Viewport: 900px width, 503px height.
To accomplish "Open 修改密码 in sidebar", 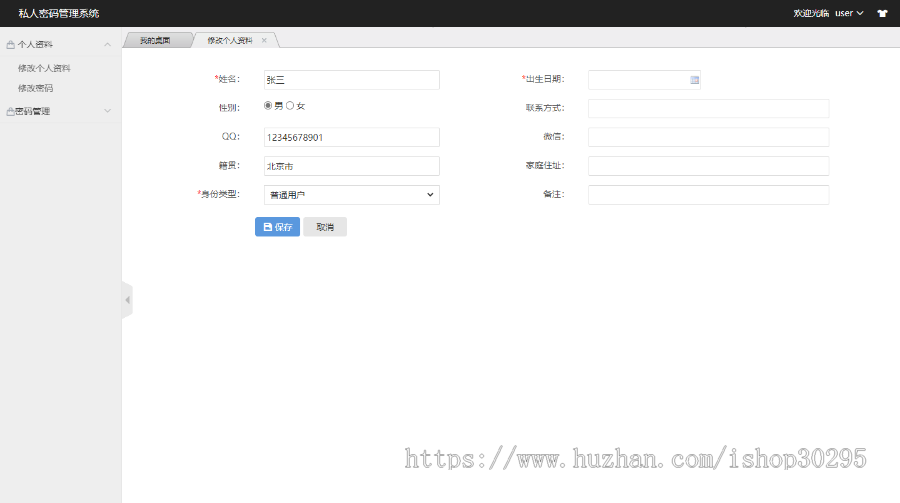I will pyautogui.click(x=35, y=88).
